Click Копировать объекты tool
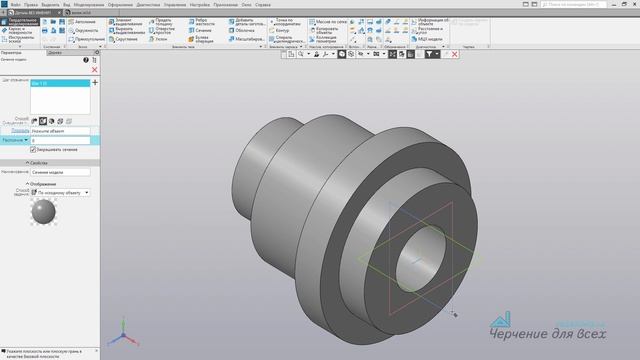This screenshot has height=360, width=640. click(324, 31)
